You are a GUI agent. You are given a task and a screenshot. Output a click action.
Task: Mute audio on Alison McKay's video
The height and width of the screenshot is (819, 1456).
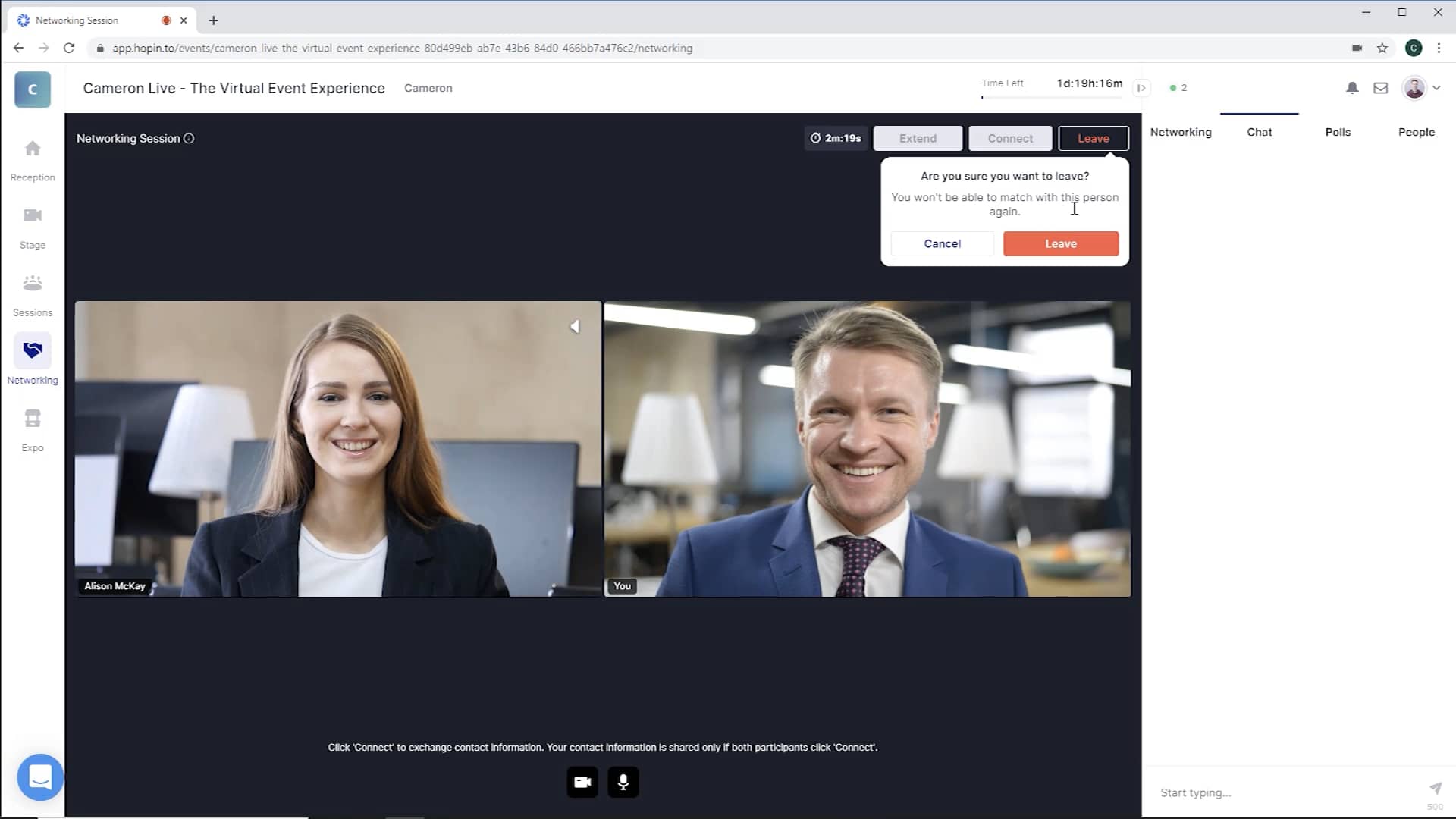[575, 326]
